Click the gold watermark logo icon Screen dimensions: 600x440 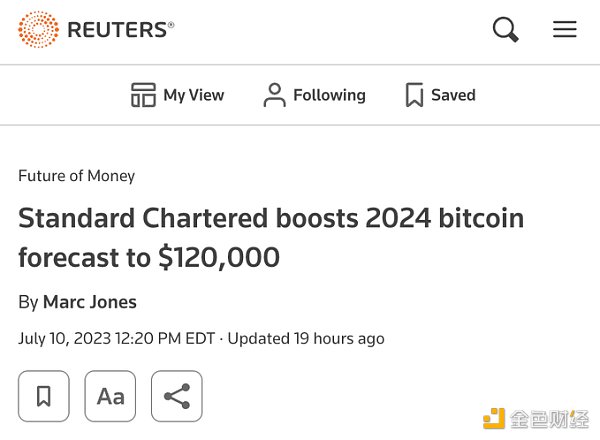click(494, 419)
